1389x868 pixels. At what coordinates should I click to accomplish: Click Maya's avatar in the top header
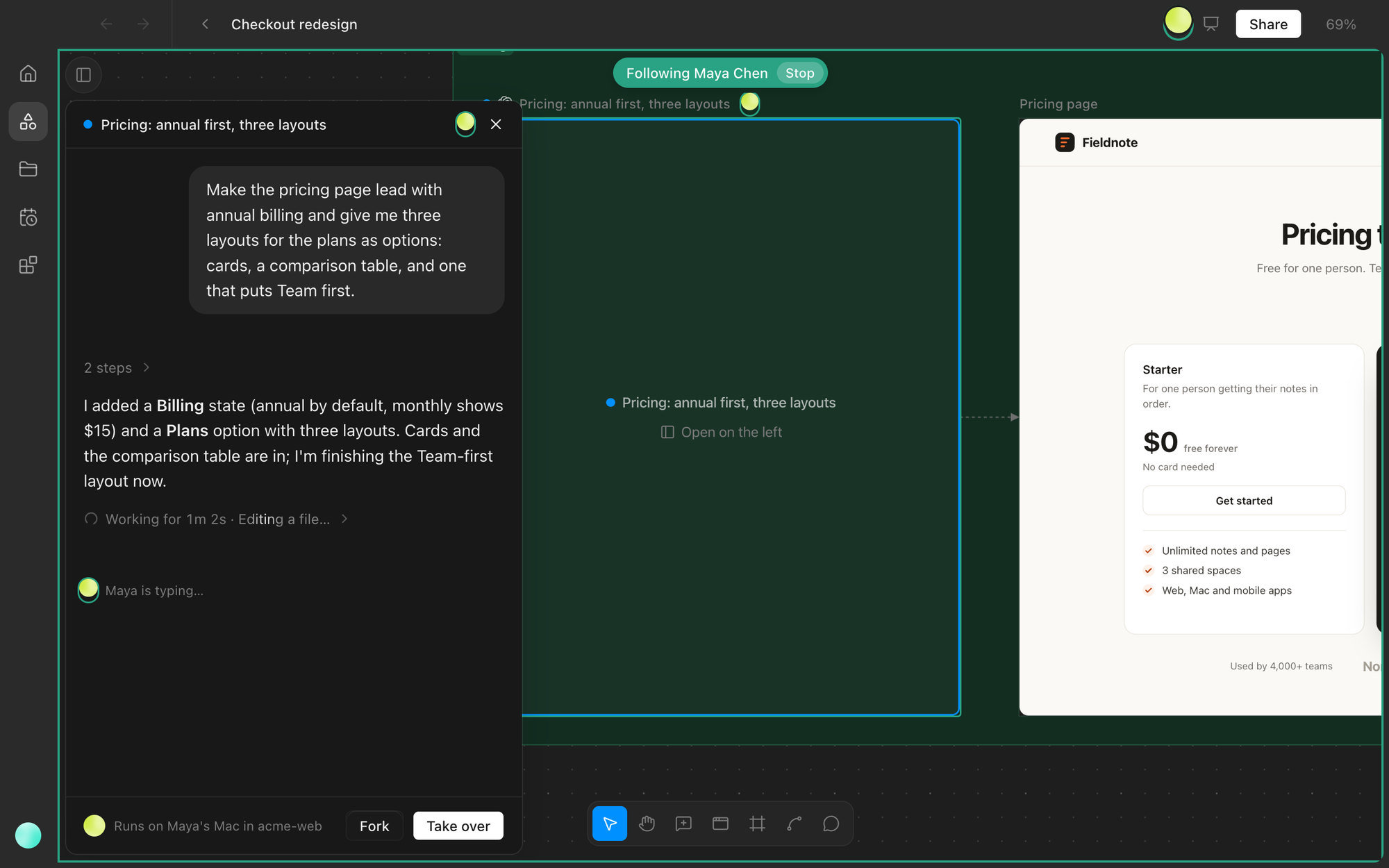1178,22
